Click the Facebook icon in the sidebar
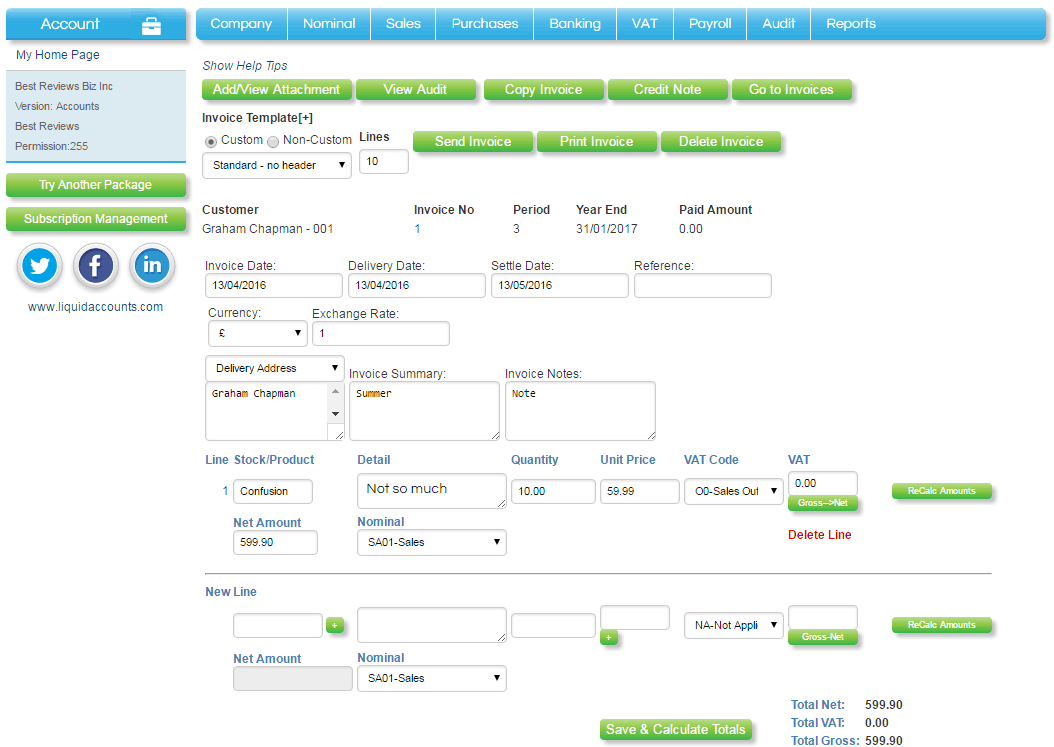Viewport: 1054px width, 747px height. click(95, 265)
